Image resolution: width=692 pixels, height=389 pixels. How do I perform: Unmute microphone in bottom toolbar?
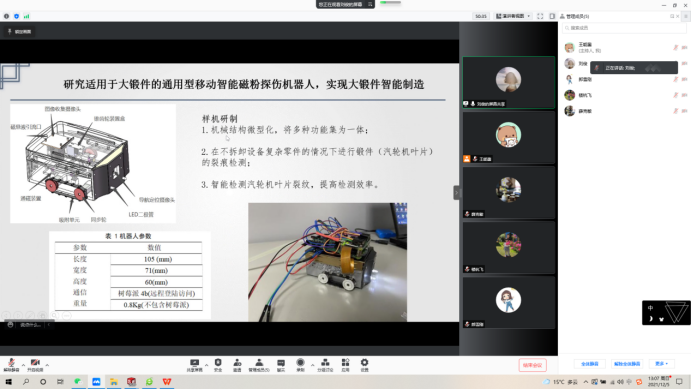pyautogui.click(x=11, y=365)
